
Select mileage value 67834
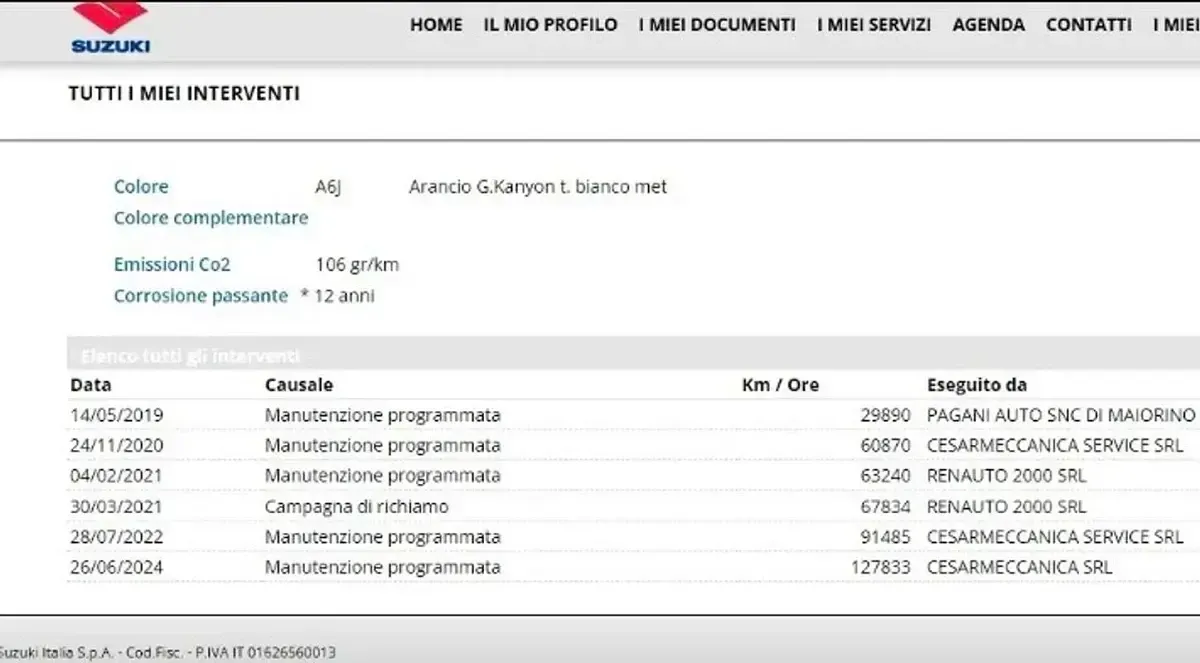[x=885, y=507]
